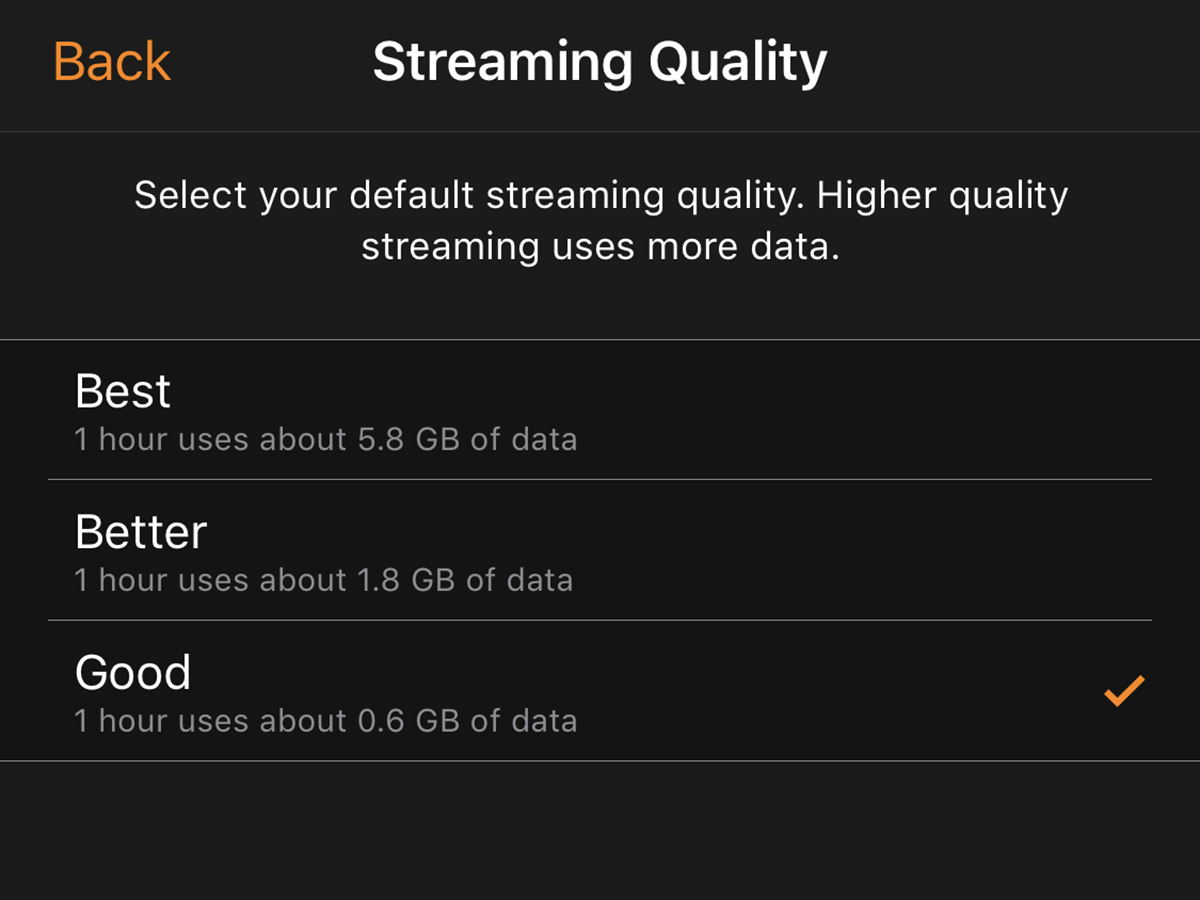Viewport: 1200px width, 900px height.
Task: Click the divider under the Better row
Action: [x=600, y=618]
